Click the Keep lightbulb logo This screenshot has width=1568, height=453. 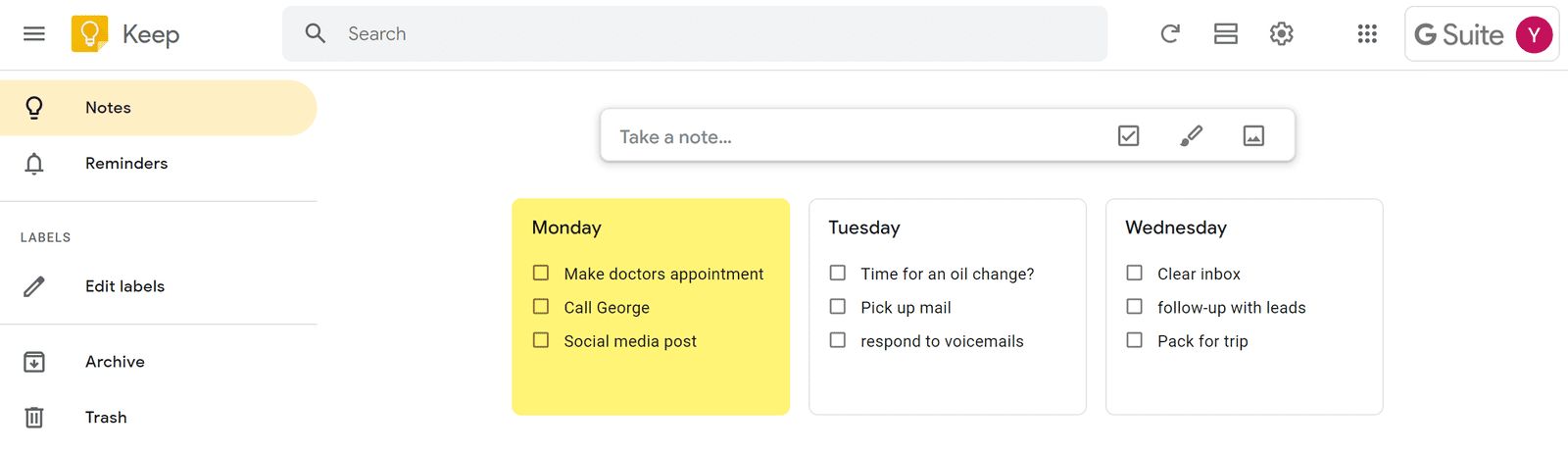89,34
